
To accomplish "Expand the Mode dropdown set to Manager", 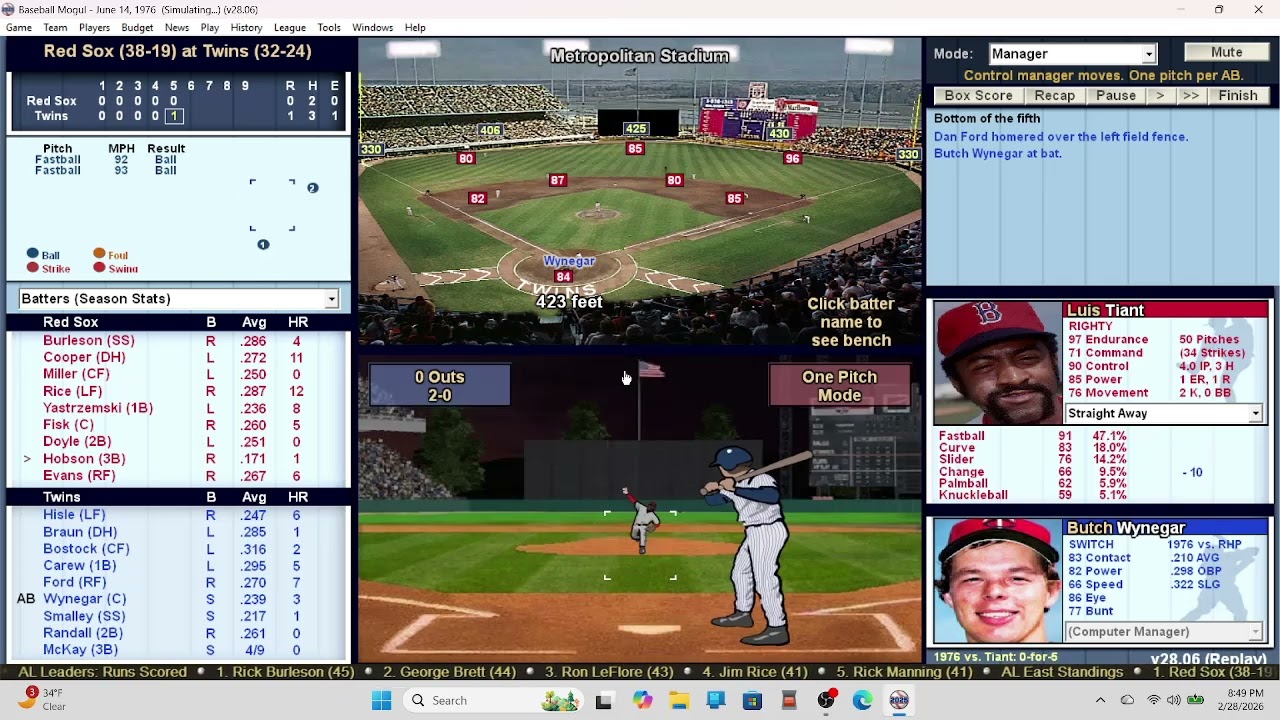I will [1072, 54].
